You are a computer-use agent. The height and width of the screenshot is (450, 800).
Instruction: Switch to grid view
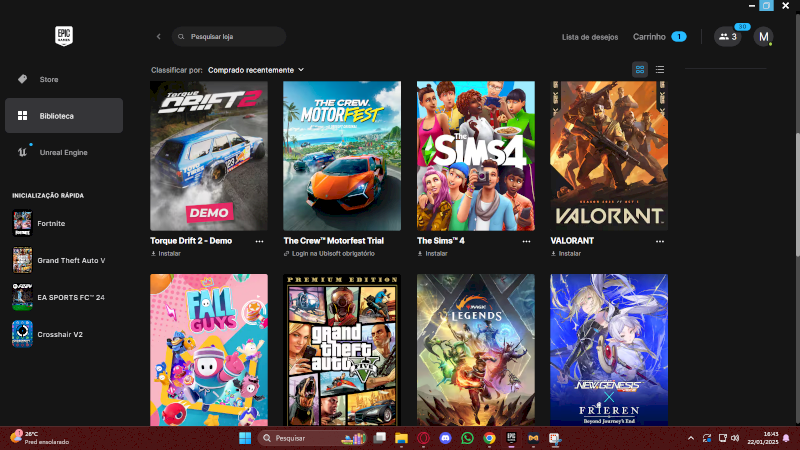(640, 69)
